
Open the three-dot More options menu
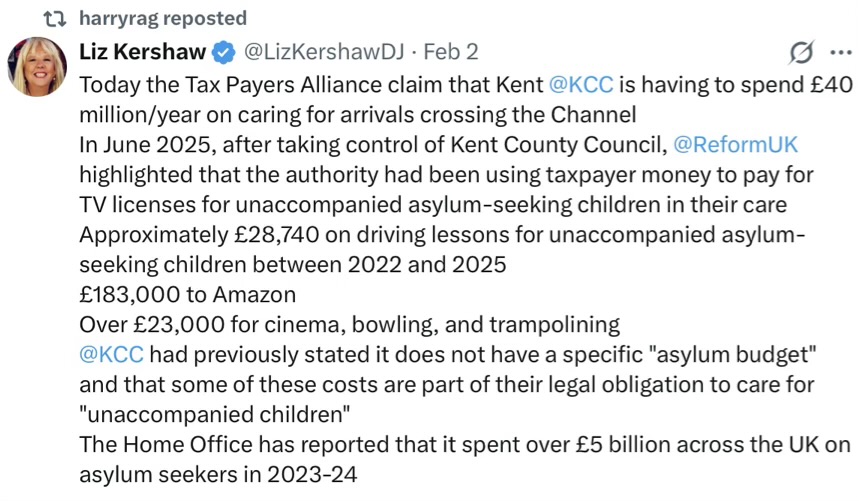tap(838, 51)
